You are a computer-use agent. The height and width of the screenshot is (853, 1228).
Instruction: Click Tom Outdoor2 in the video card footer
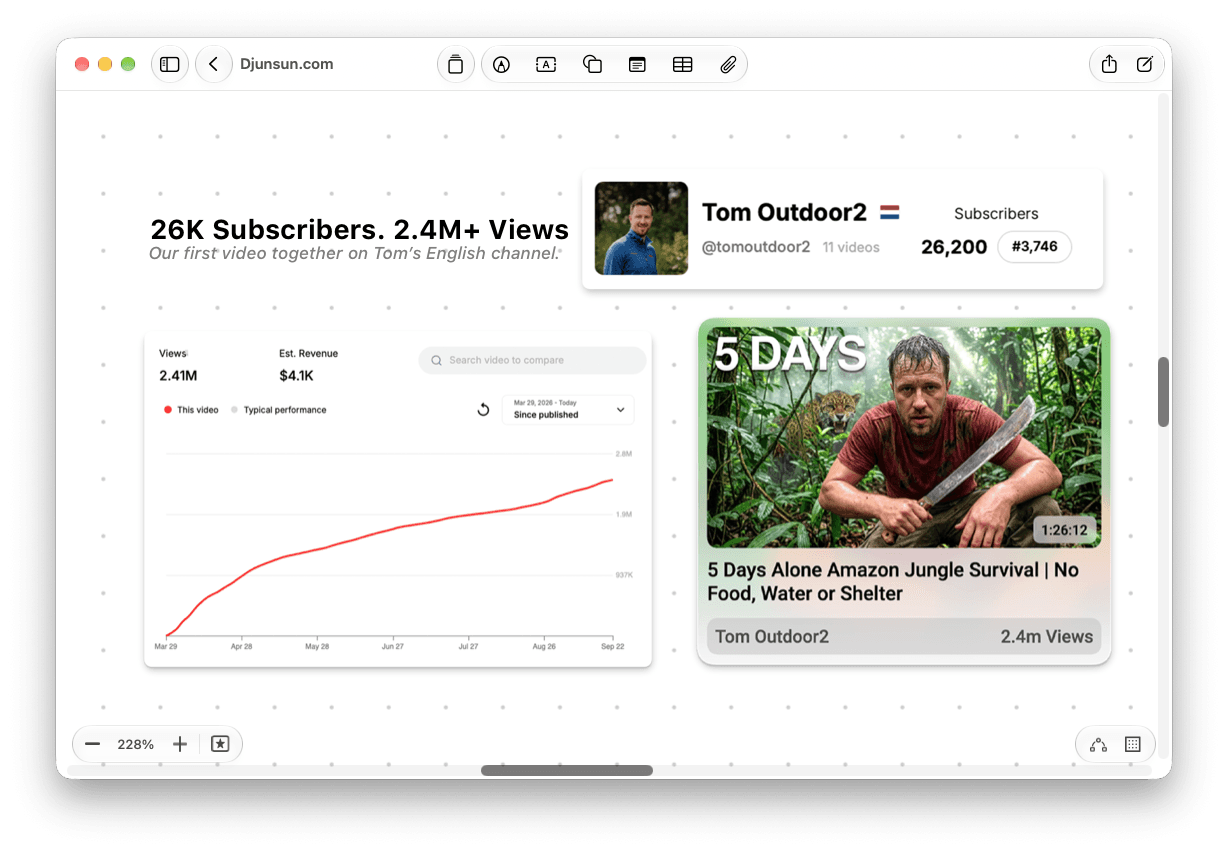click(x=772, y=636)
